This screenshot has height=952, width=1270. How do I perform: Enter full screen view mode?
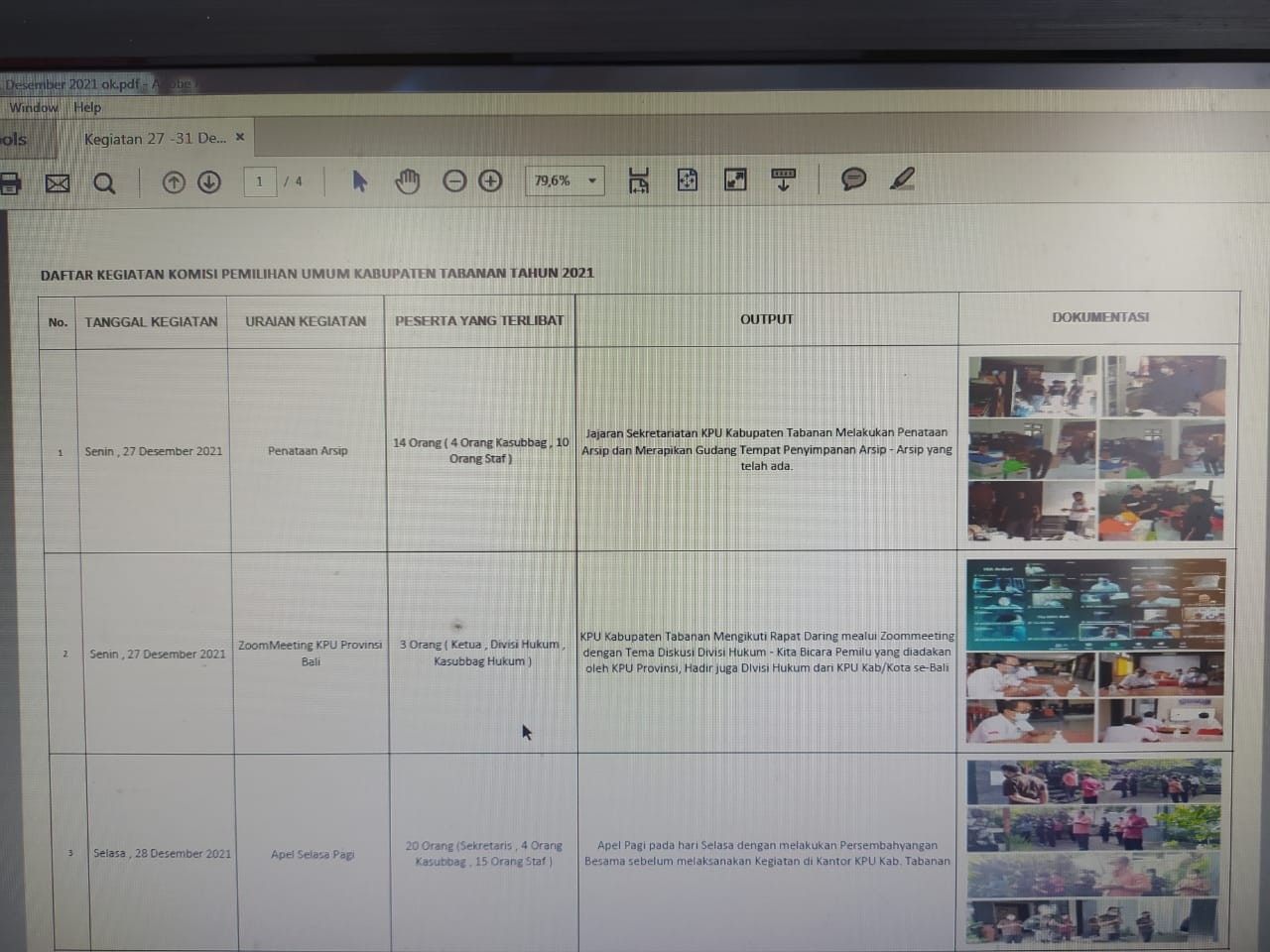tap(735, 179)
